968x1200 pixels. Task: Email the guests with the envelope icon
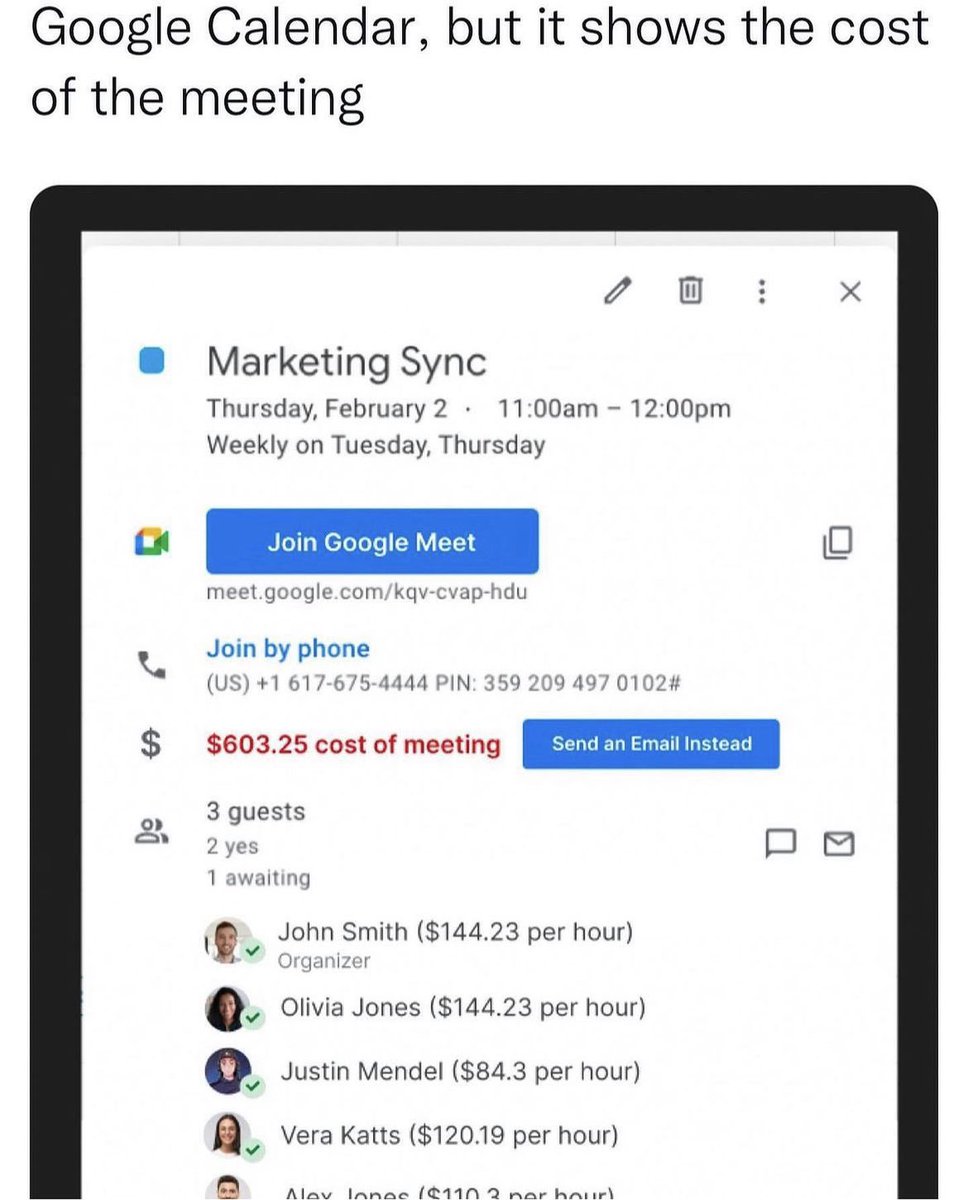click(x=839, y=845)
